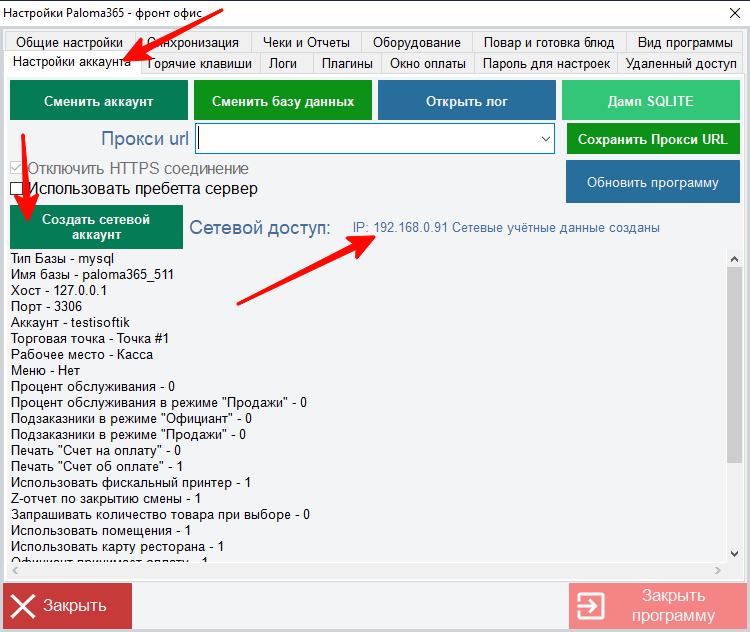Viewport: 750px width, 632px height.
Task: Select the Настройки аккаунта tab
Action: point(72,62)
